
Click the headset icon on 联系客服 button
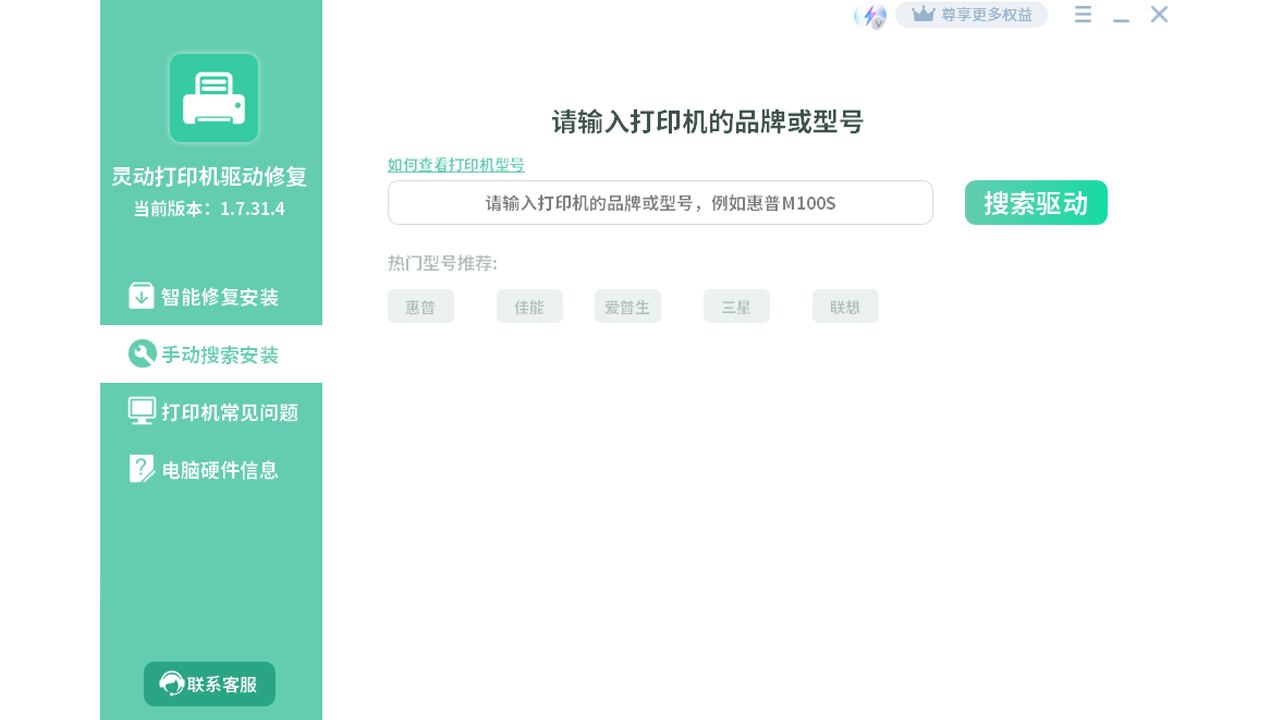point(172,684)
